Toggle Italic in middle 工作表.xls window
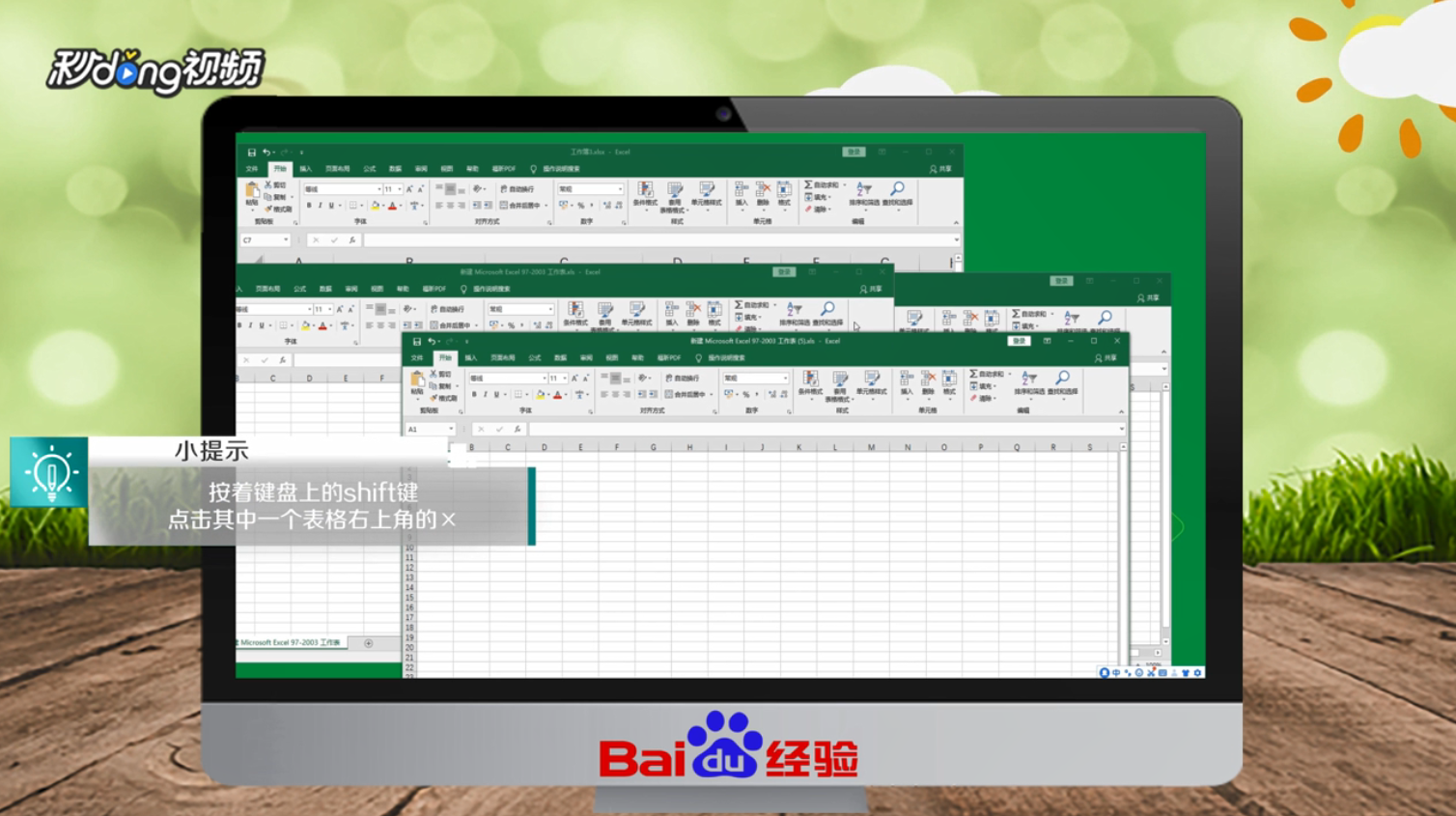The width and height of the screenshot is (1456, 816). pos(250,325)
